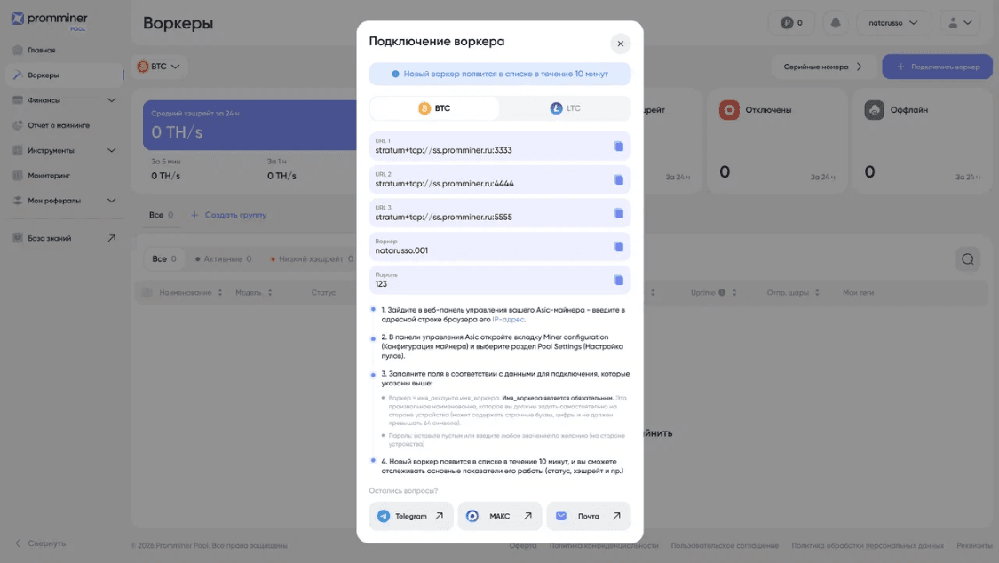Screen dimensions: 999x563
Task: Expand Финансы sidebar section
Action: (x=64, y=100)
